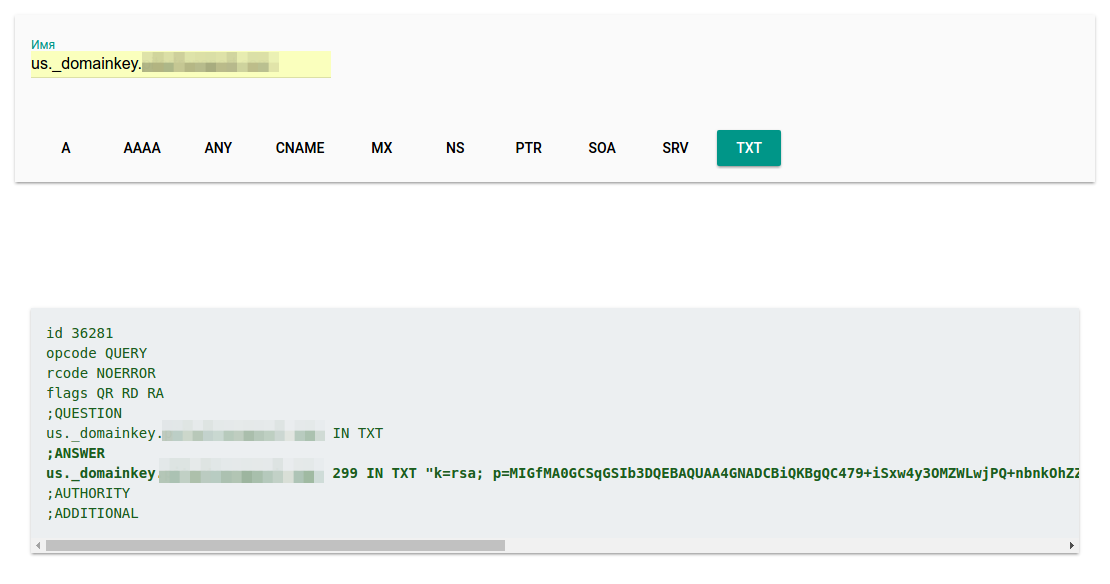Click the Имя domain name input field
Viewport: 1110px width, 584px height.
pos(180,64)
